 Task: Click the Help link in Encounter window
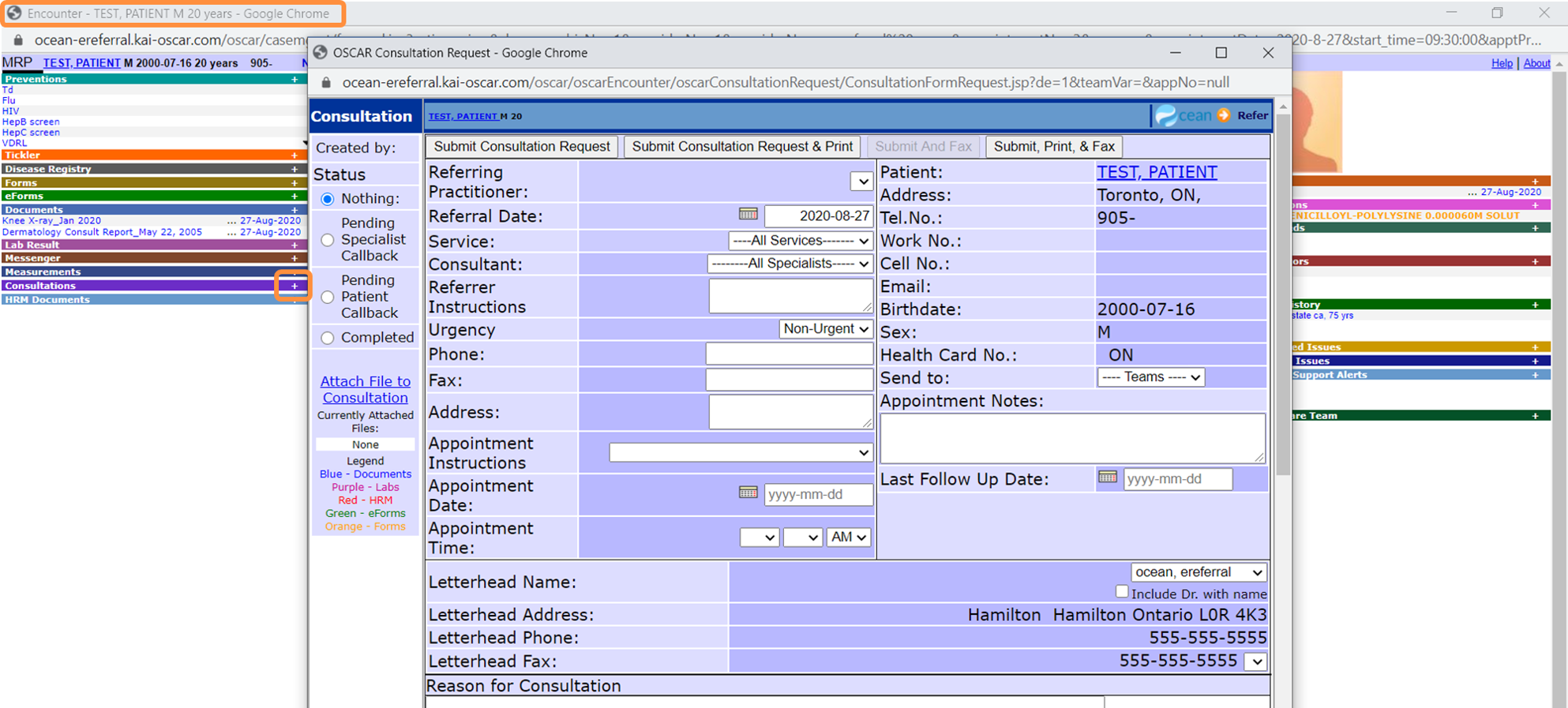pyautogui.click(x=1502, y=63)
